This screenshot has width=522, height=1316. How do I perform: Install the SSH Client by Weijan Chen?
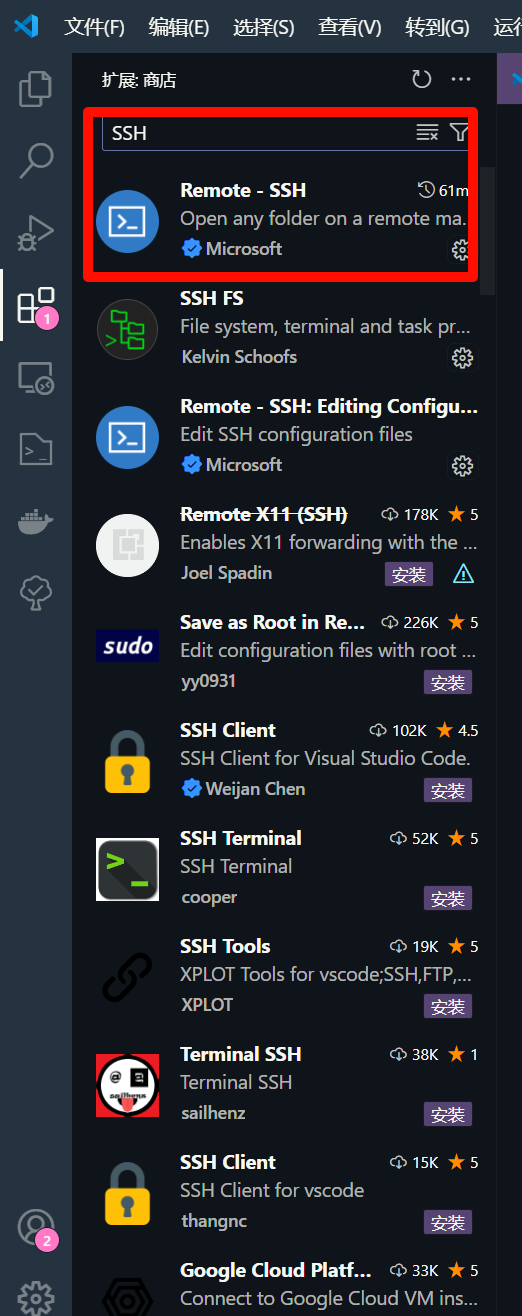coord(448,790)
